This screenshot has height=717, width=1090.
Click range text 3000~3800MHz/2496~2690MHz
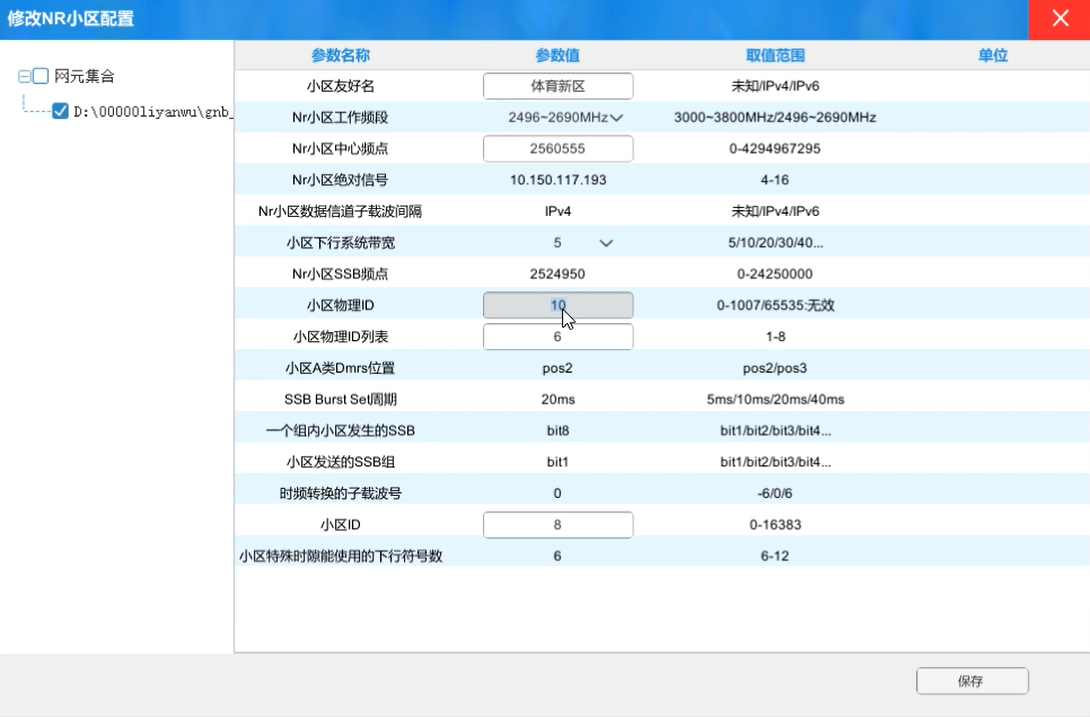(x=775, y=118)
